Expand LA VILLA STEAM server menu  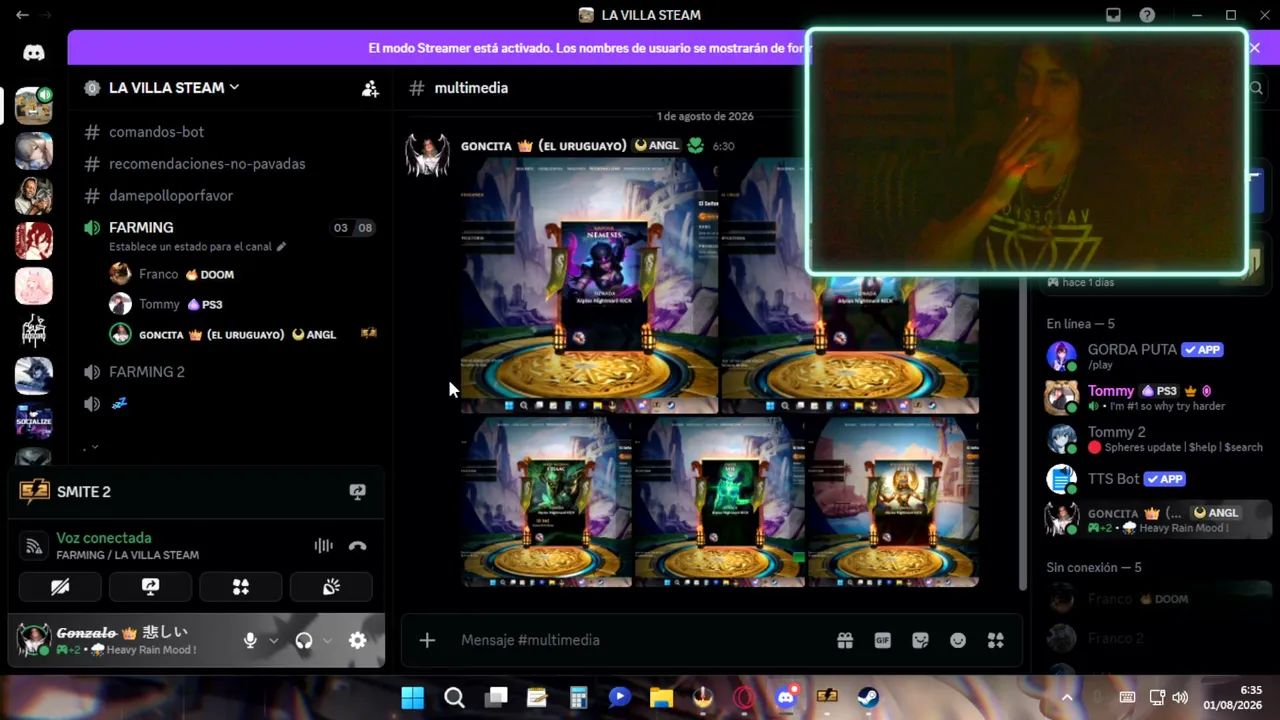(x=174, y=88)
